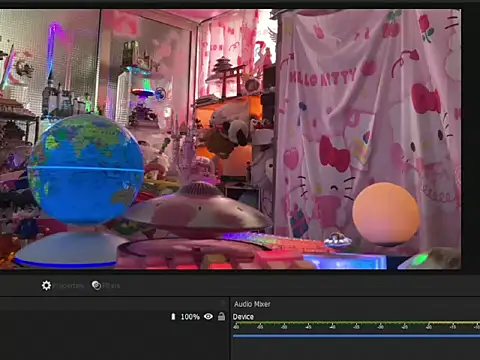The image size is (480, 360).
Task: Click the dark area right of preview
Action: click(471, 140)
